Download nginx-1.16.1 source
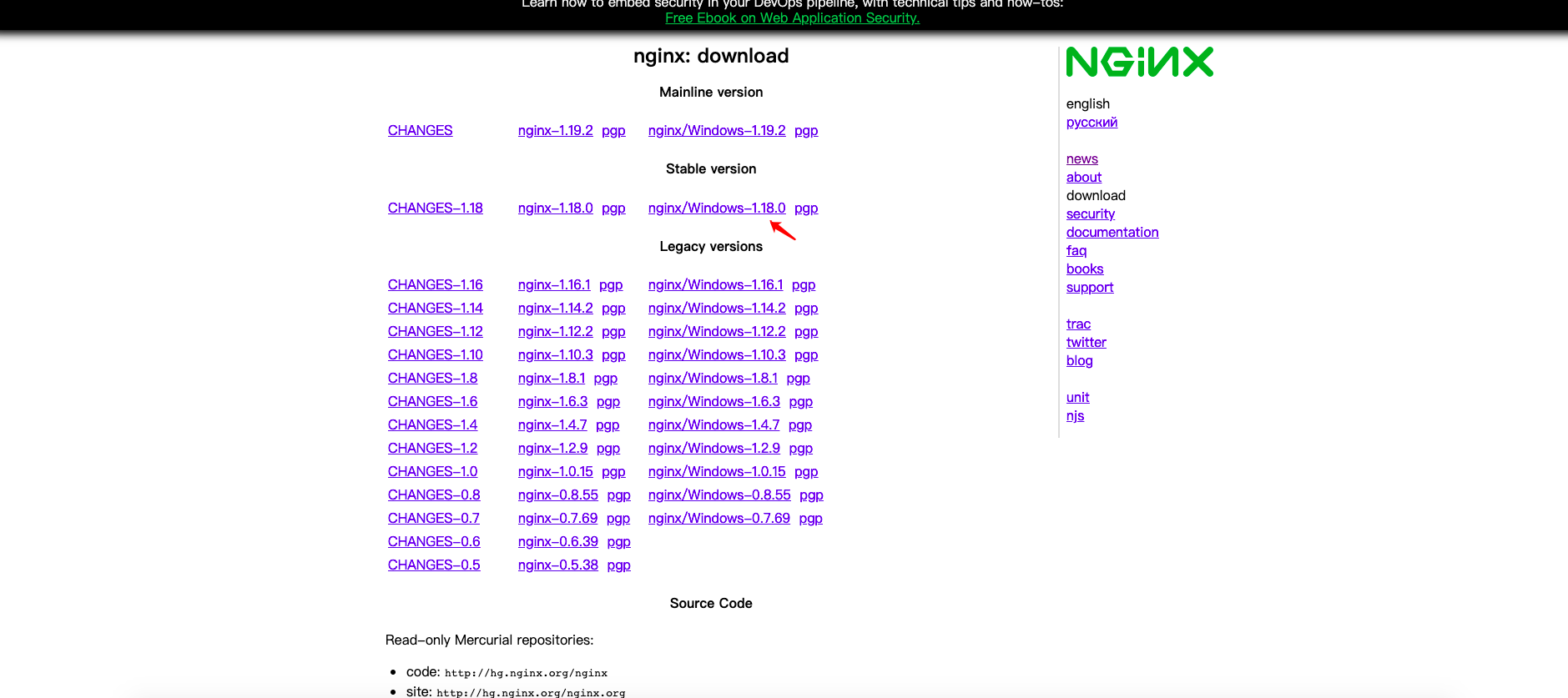Viewport: 1568px width, 698px height. coord(554,285)
